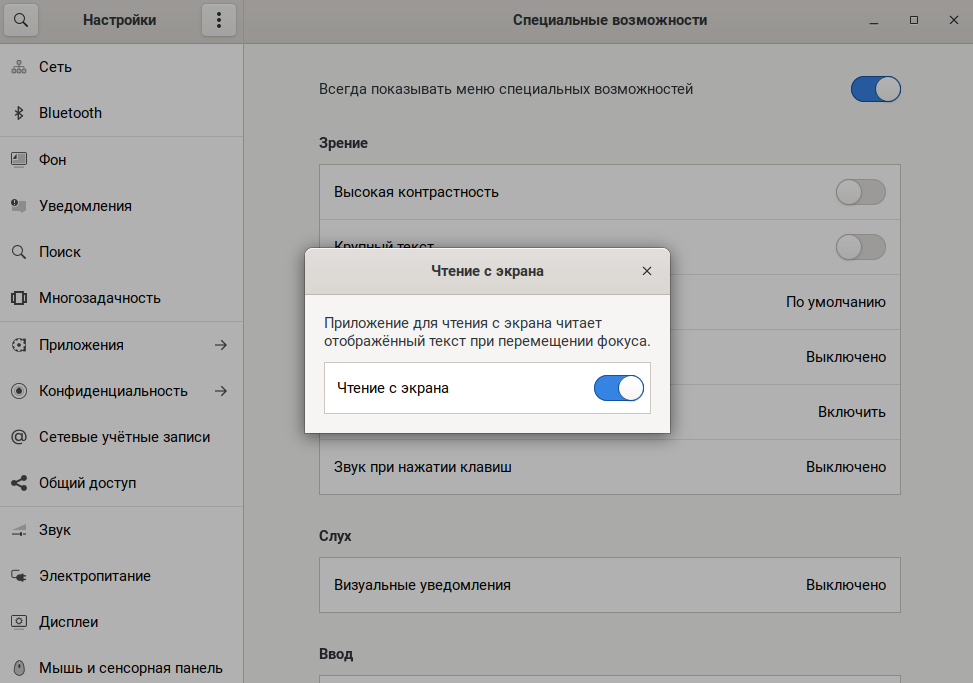The width and height of the screenshot is (973, 683).
Task: Expand Приложения submenu arrow
Action: [221, 345]
